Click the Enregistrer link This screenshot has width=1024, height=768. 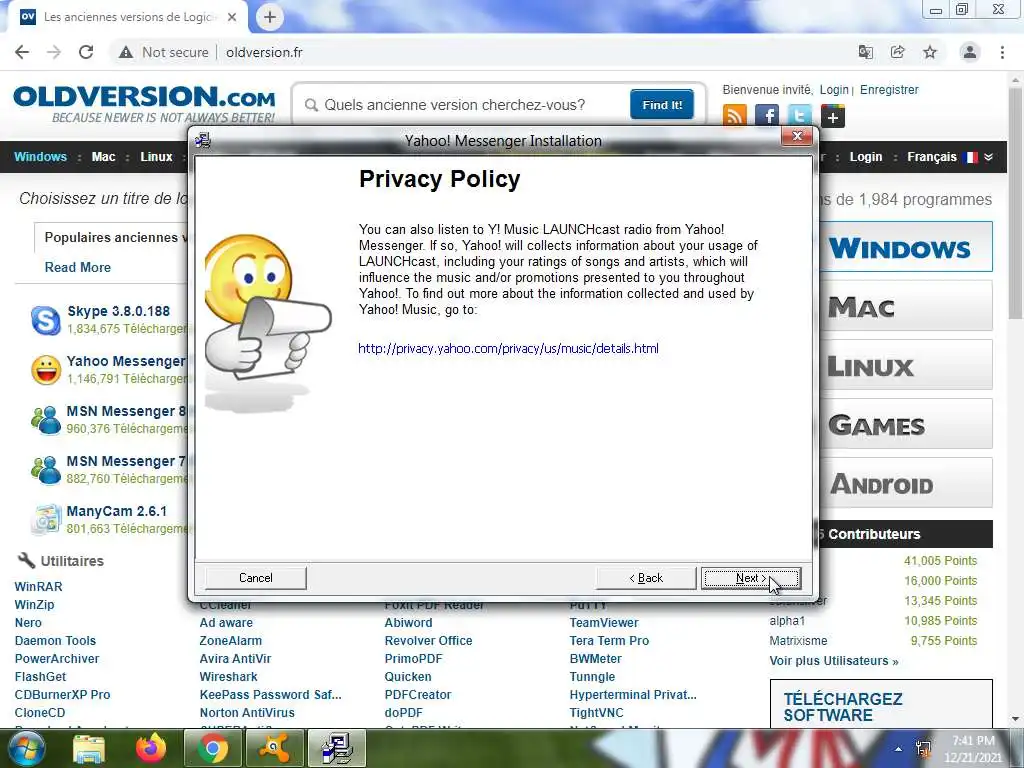point(889,89)
